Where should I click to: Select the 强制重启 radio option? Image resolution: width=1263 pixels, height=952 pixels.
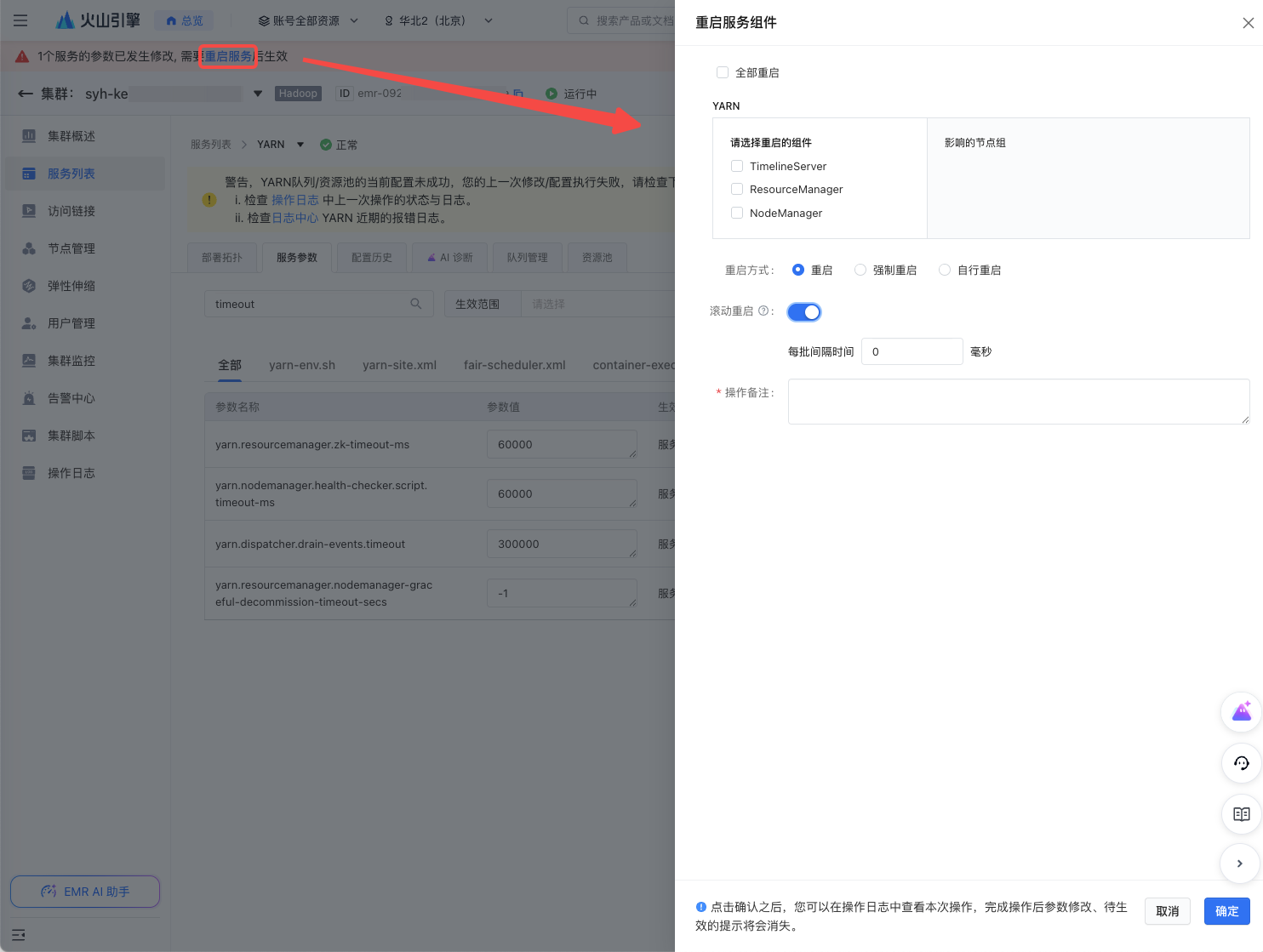pyautogui.click(x=860, y=270)
